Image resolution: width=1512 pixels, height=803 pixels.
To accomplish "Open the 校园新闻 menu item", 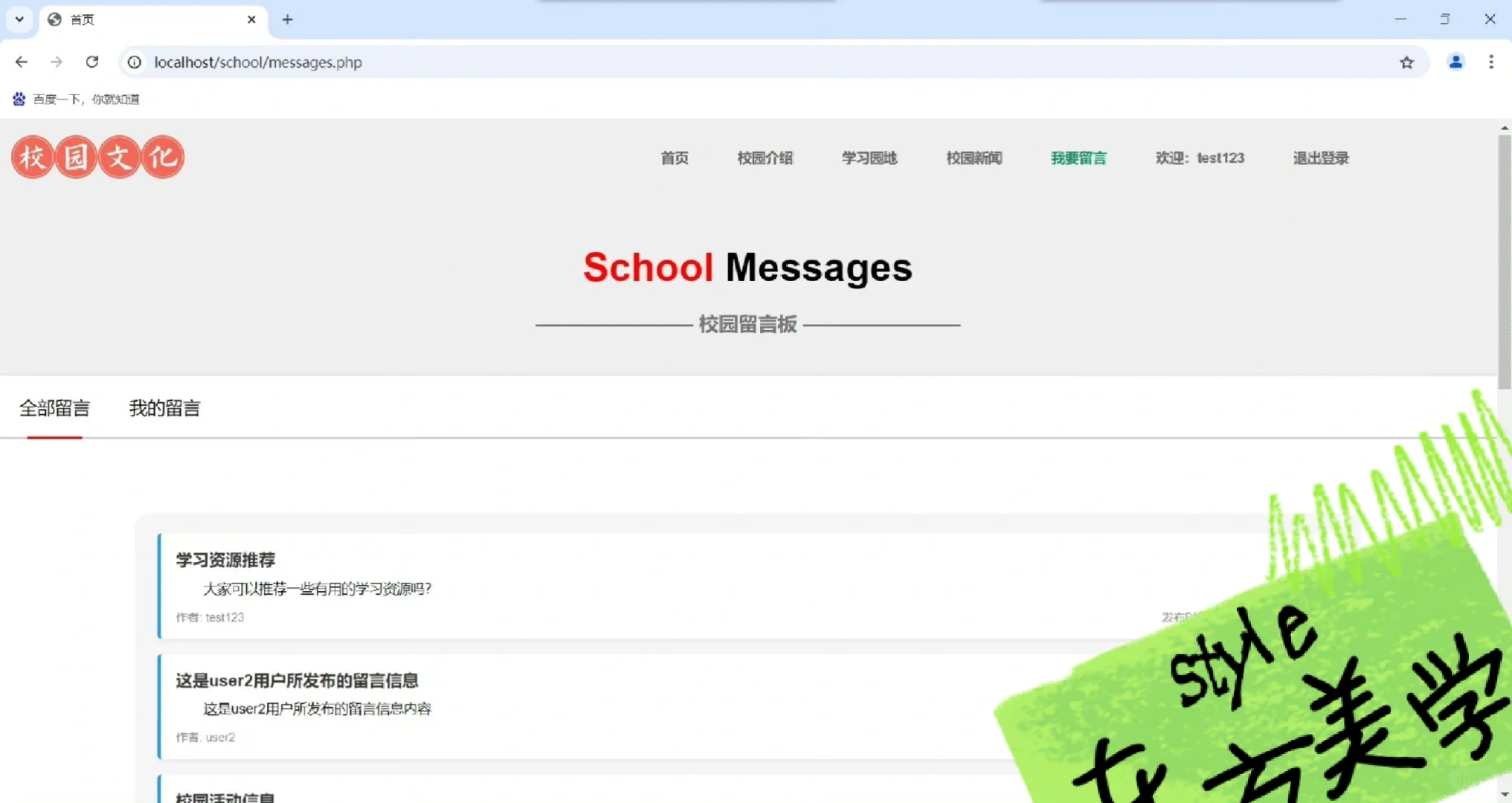I will coord(974,158).
